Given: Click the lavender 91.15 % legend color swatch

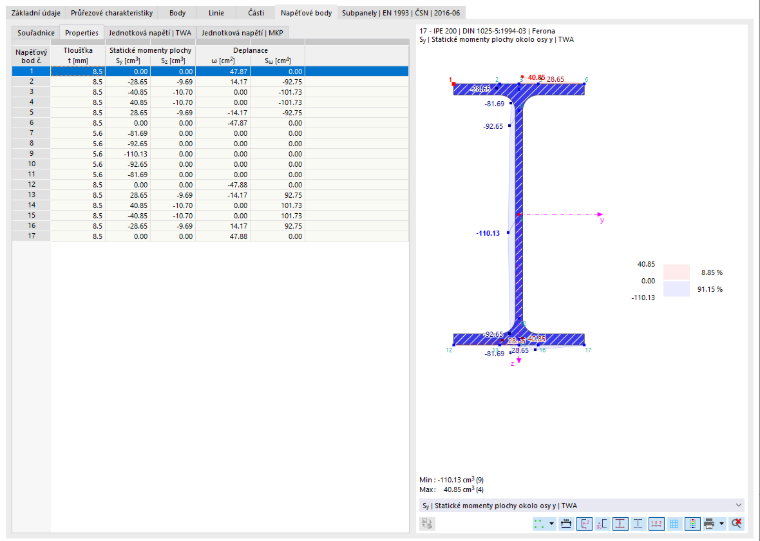Looking at the screenshot, I should pyautogui.click(x=676, y=289).
